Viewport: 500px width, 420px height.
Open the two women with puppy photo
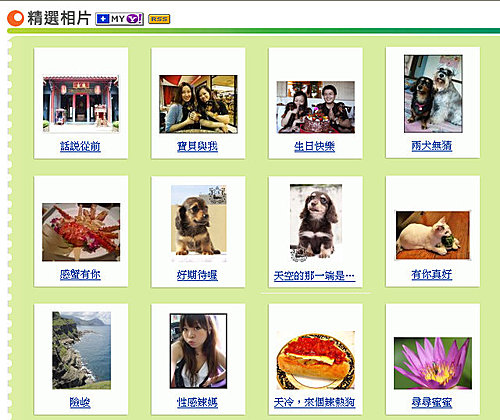pos(198,104)
